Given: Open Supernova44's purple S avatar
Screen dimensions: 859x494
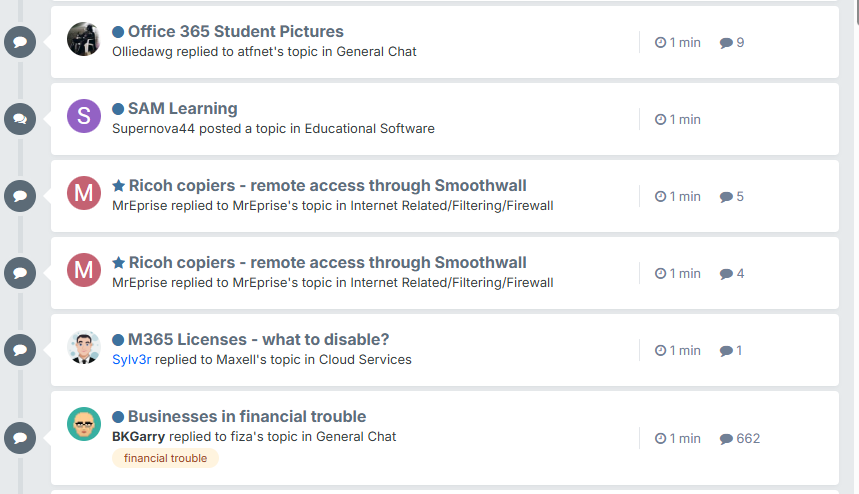Looking at the screenshot, I should [x=84, y=116].
